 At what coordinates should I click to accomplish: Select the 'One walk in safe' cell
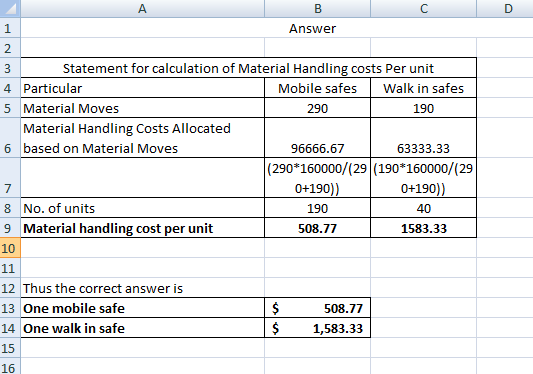point(142,328)
